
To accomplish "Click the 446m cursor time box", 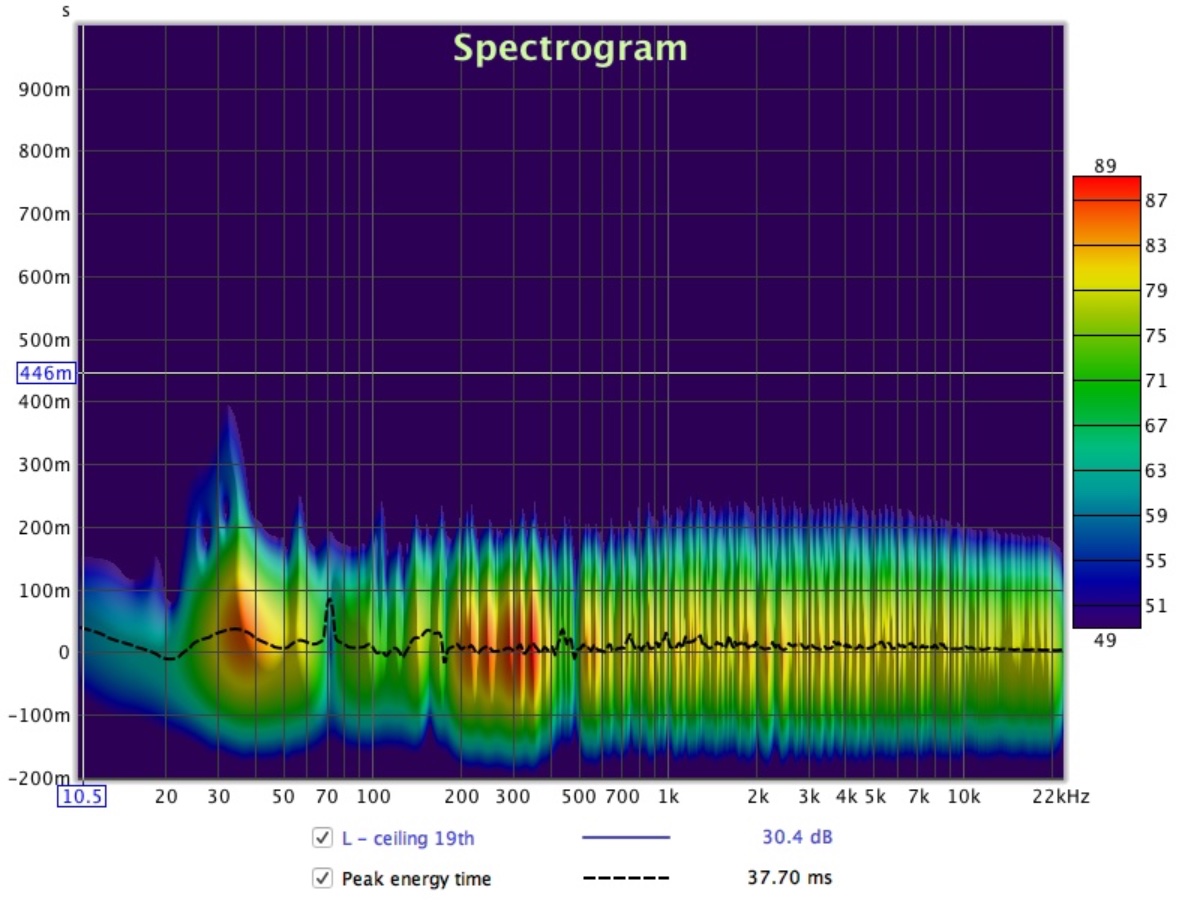I will [46, 373].
